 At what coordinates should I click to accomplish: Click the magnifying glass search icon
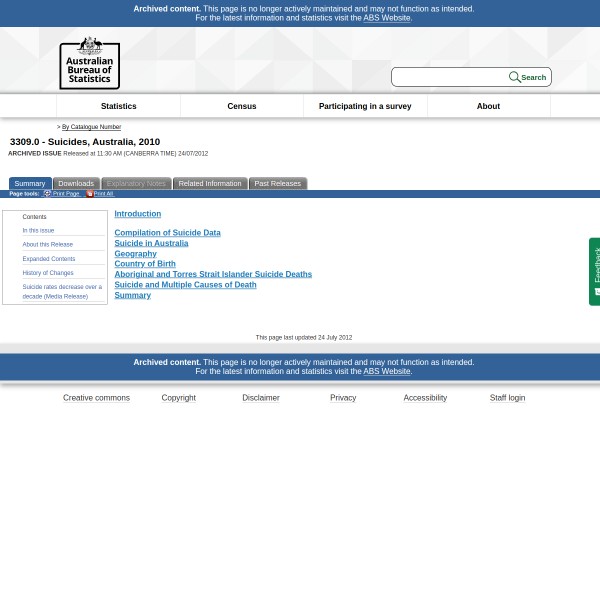pos(514,77)
